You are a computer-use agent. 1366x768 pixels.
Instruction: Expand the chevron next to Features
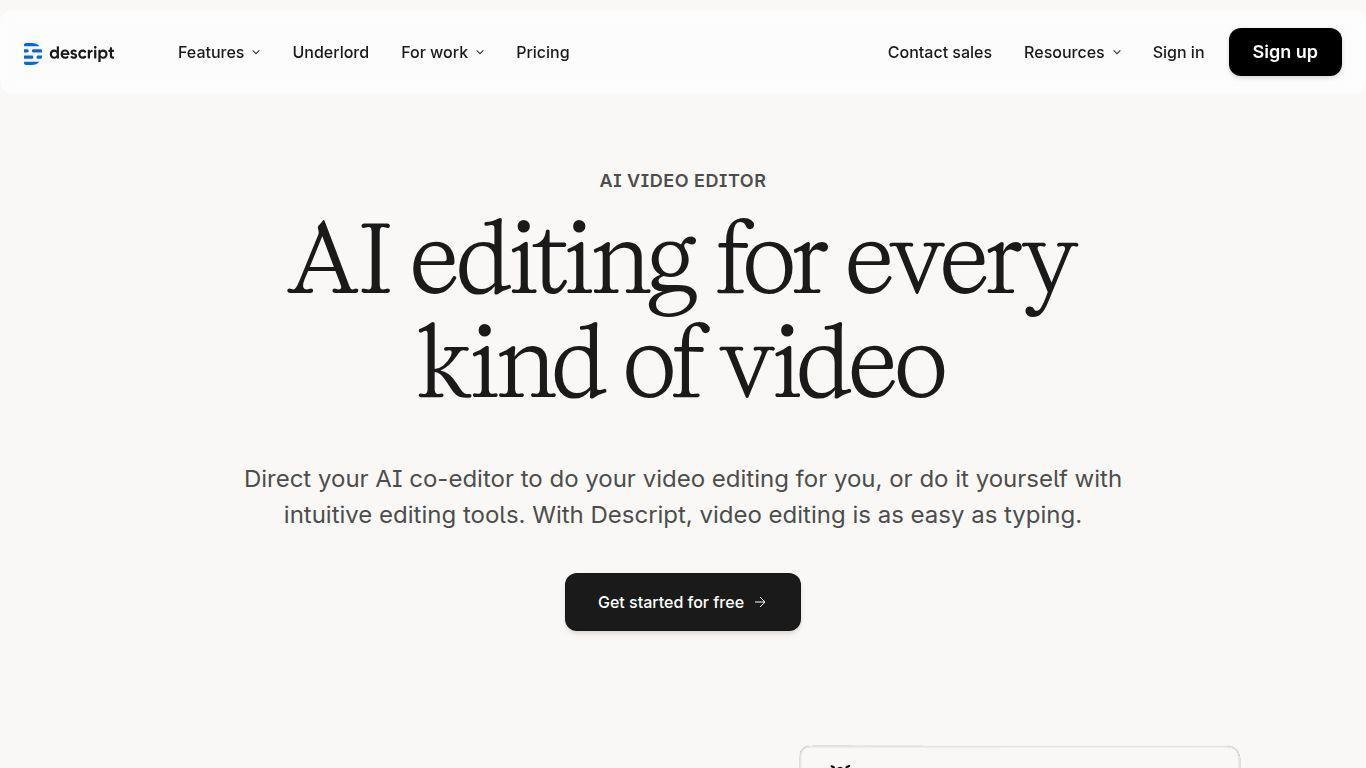tap(256, 52)
